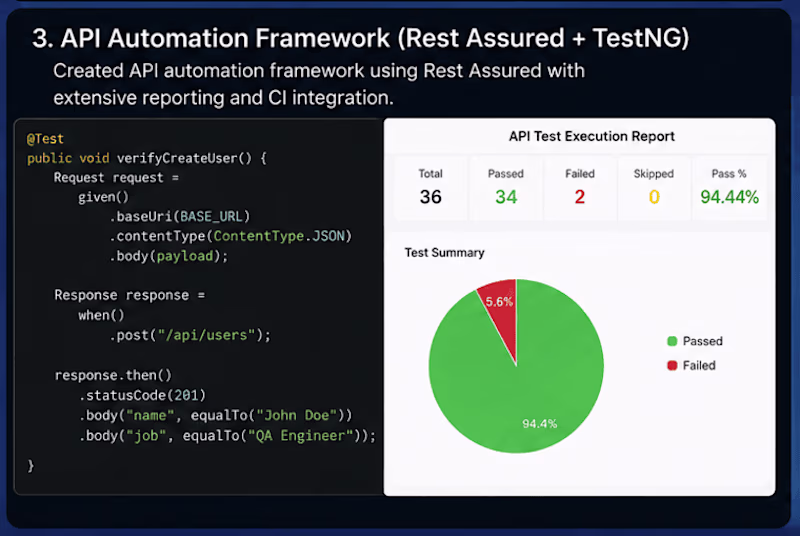Viewport: 800px width, 536px height.
Task: Click the Request request = line
Action: [x=116, y=177]
